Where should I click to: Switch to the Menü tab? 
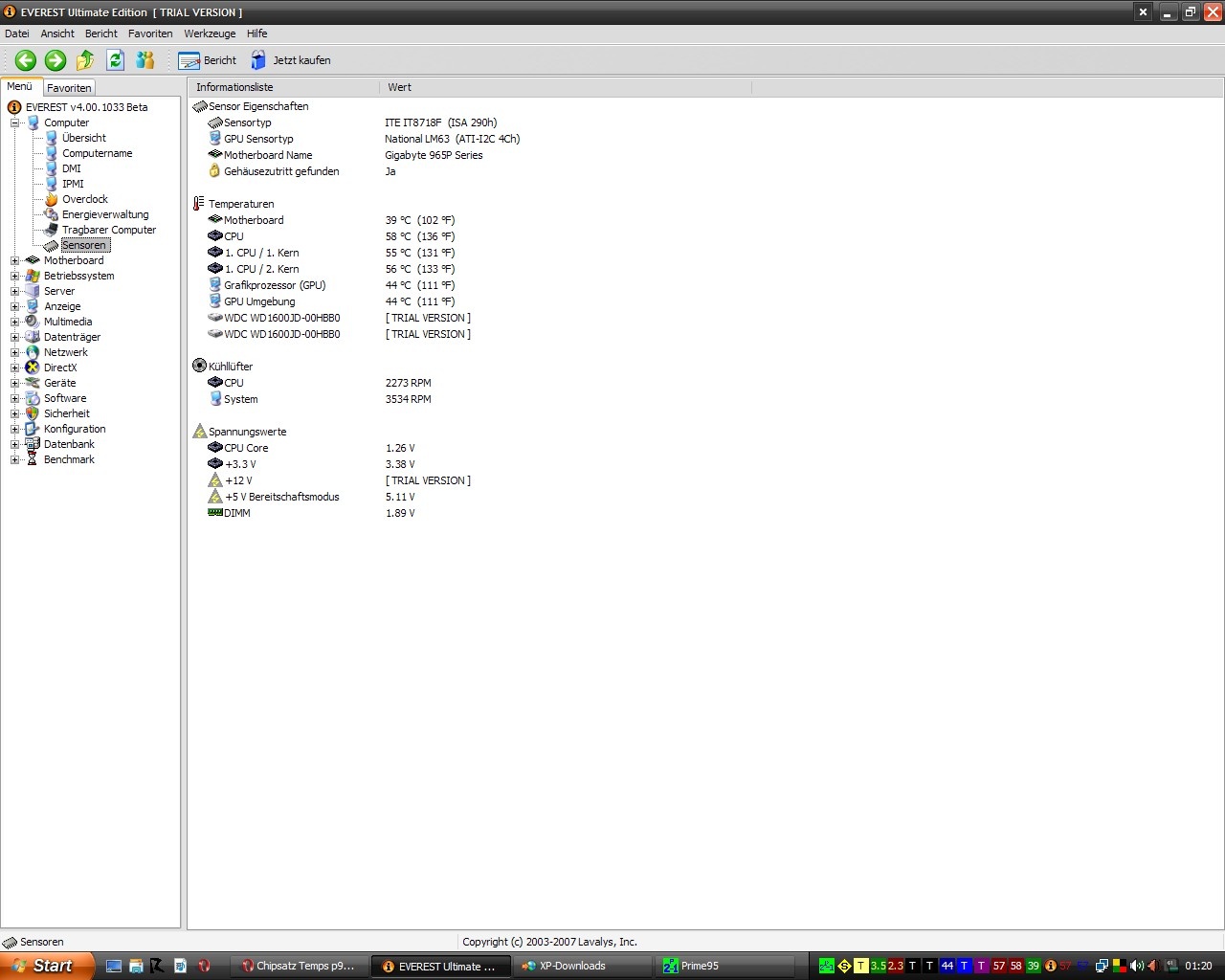[x=20, y=86]
